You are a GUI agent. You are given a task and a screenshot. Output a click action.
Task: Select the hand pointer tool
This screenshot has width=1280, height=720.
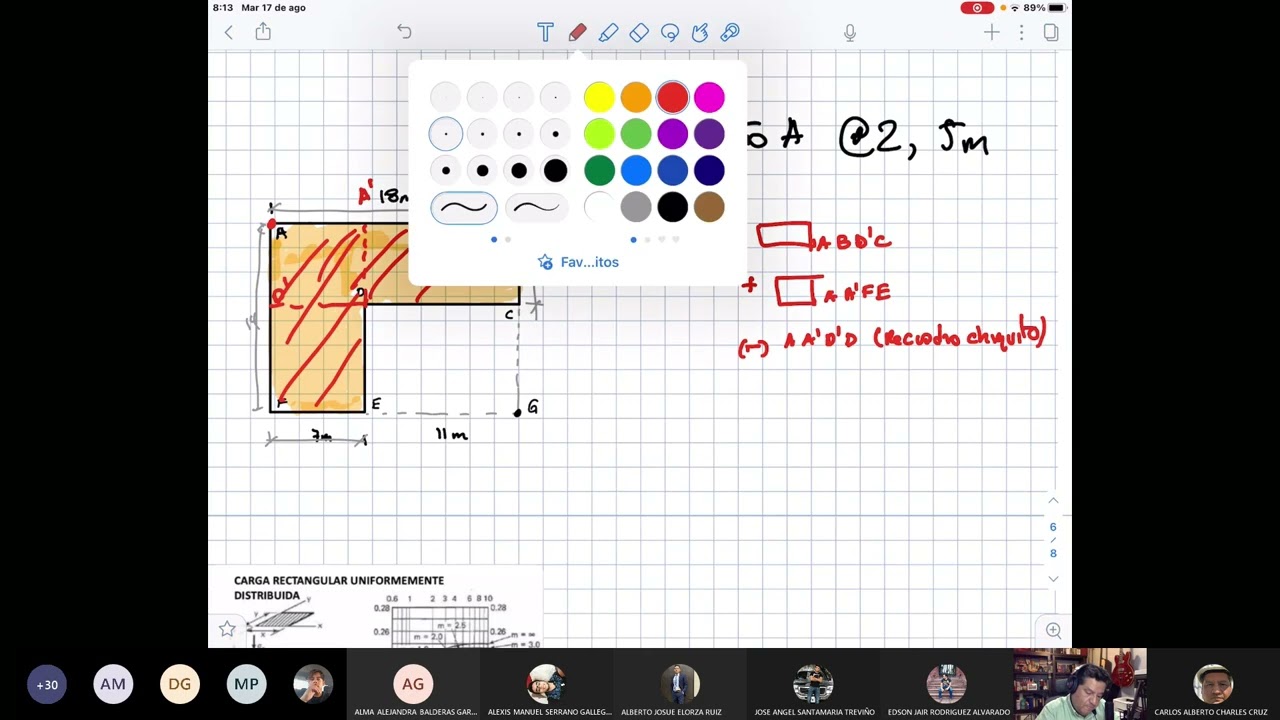[x=700, y=33]
